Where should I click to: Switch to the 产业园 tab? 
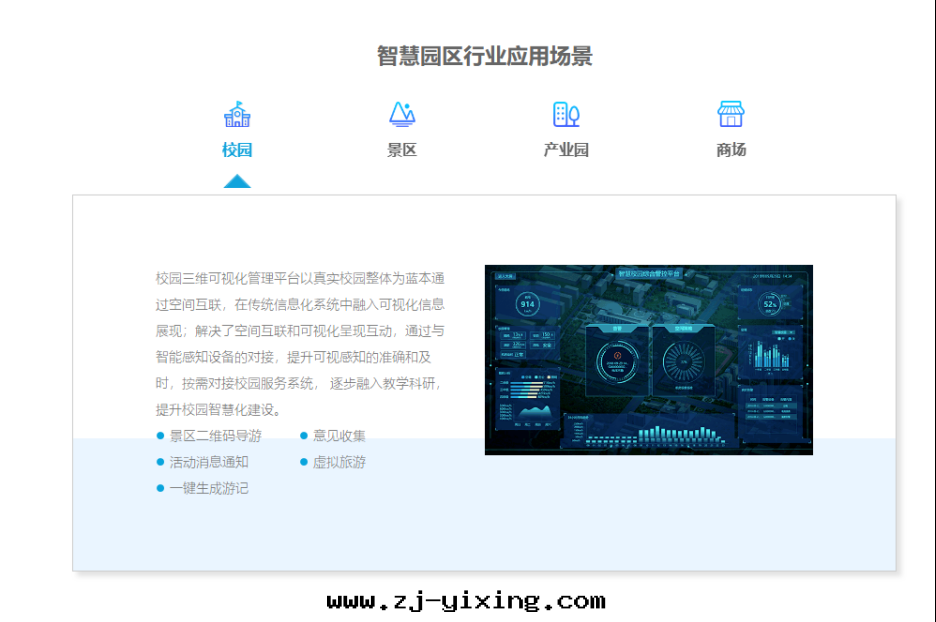pyautogui.click(x=564, y=148)
